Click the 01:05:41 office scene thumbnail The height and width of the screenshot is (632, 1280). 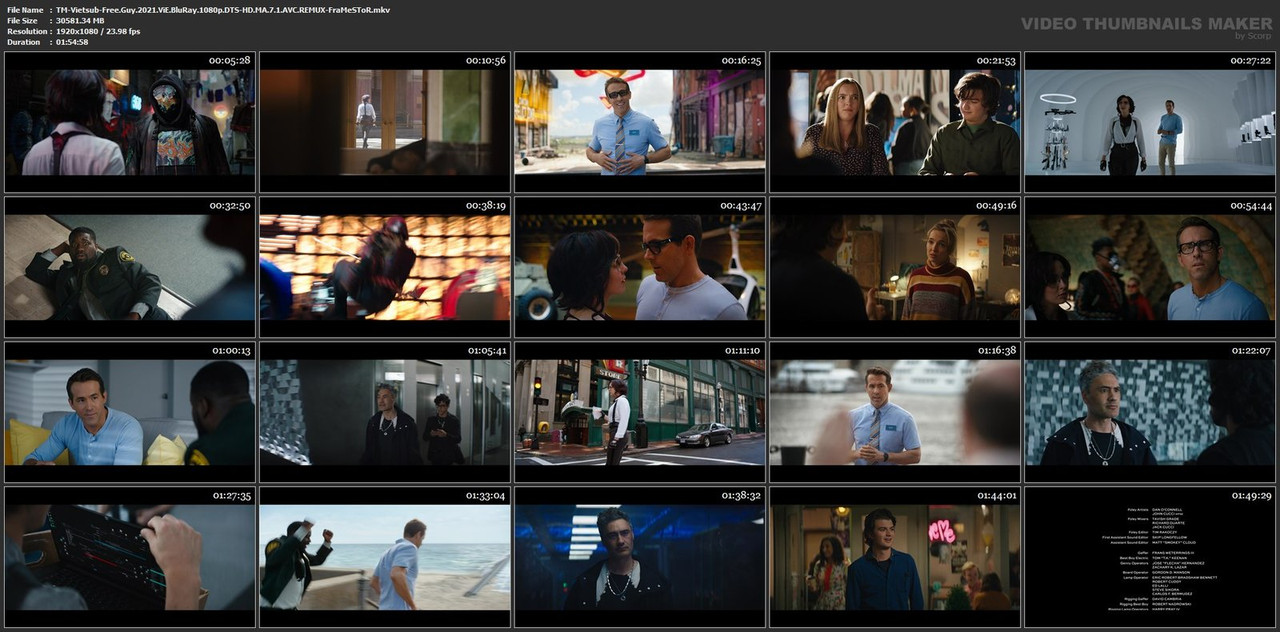click(385, 412)
